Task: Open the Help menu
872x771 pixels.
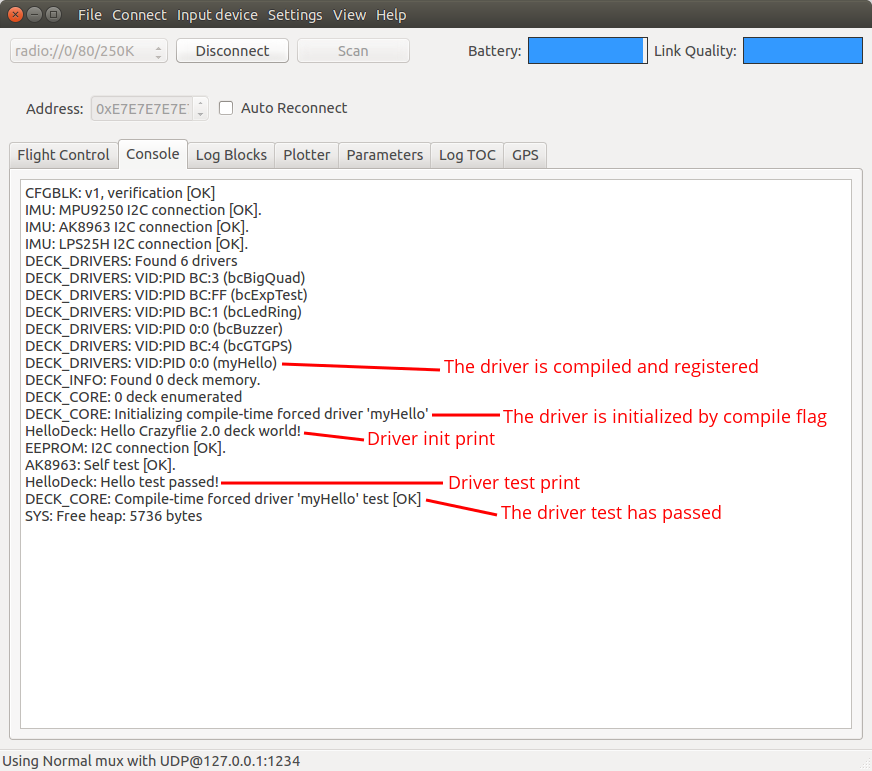Action: pyautogui.click(x=391, y=15)
